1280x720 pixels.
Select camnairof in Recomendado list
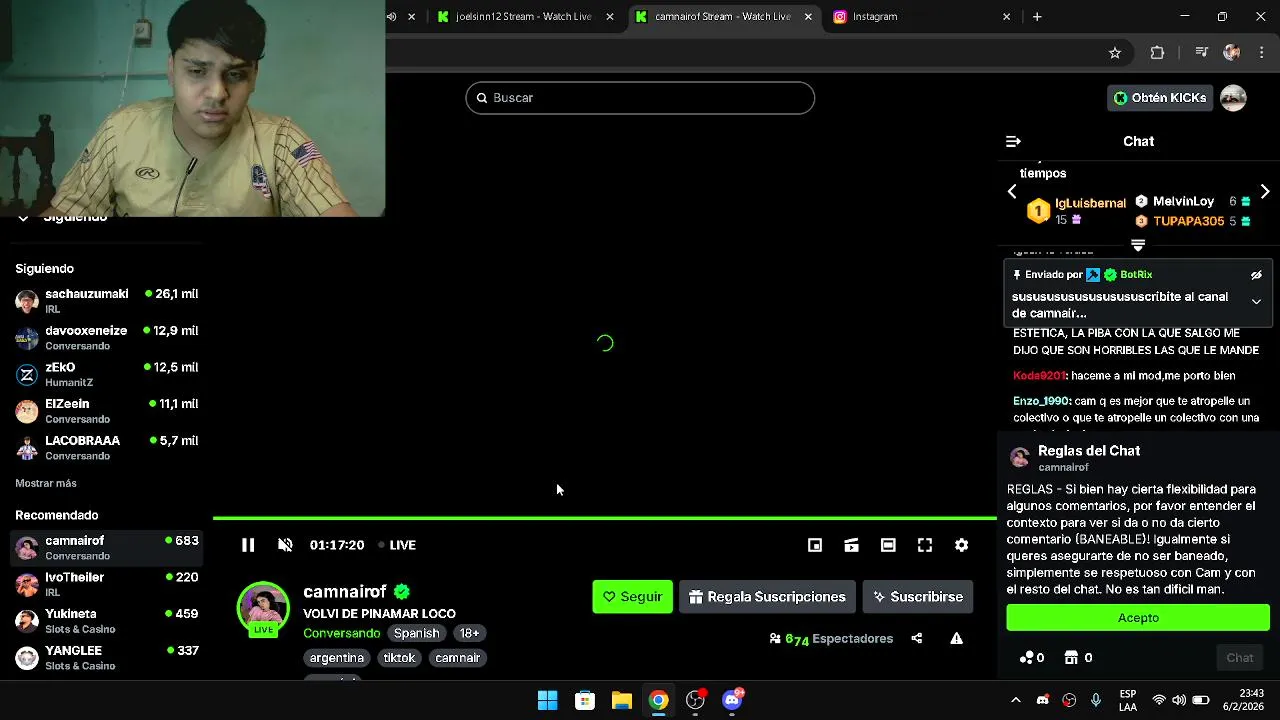coord(107,548)
